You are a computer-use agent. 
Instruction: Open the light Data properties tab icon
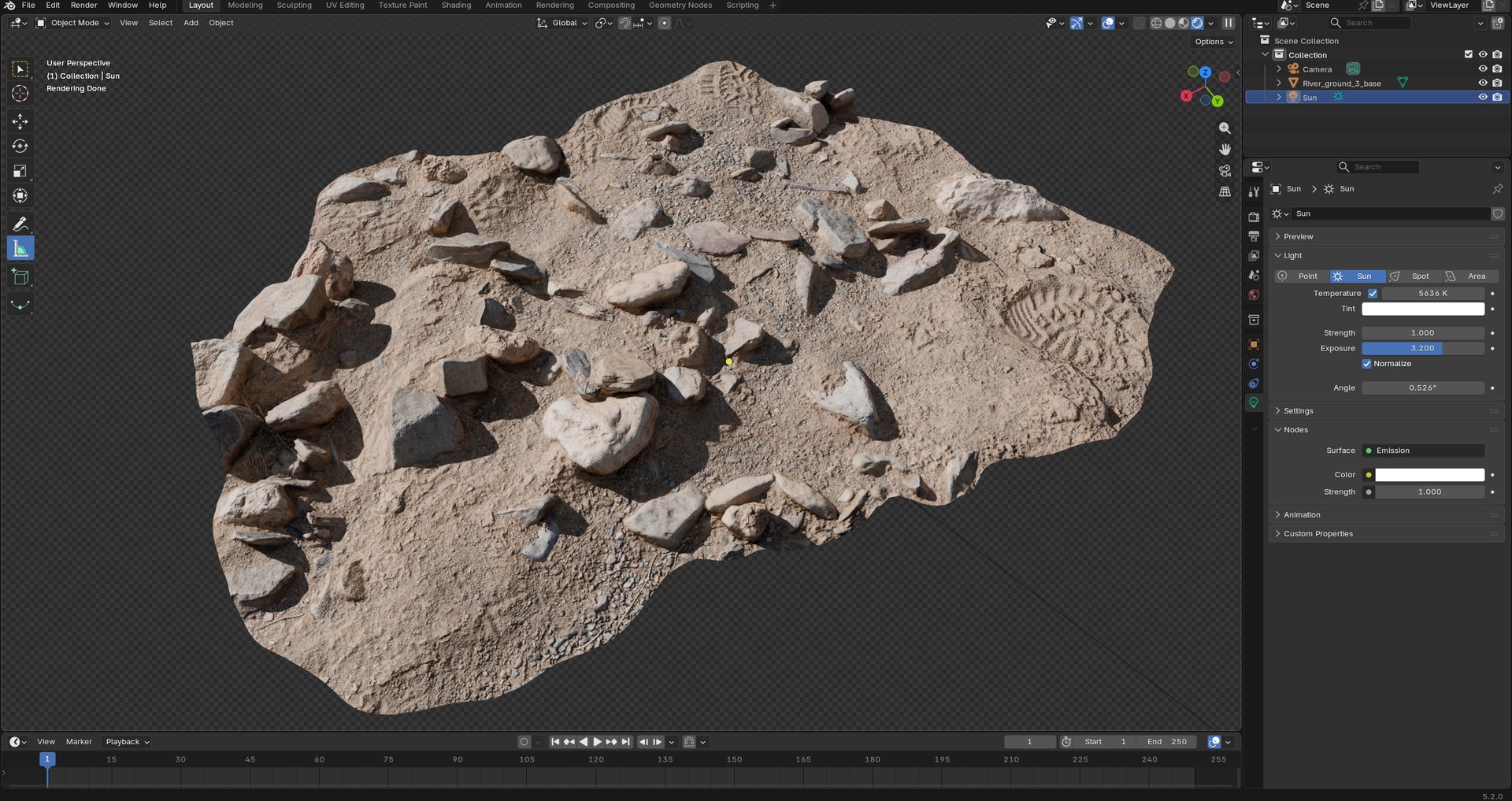(x=1254, y=402)
